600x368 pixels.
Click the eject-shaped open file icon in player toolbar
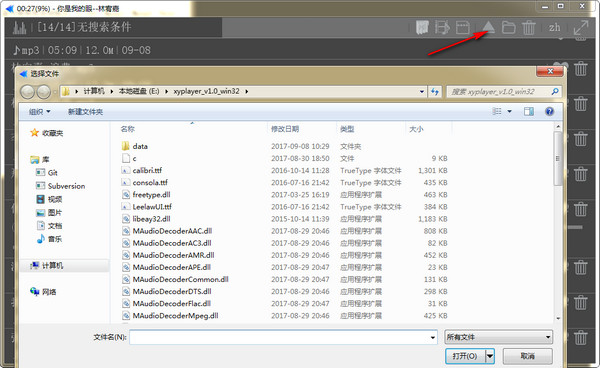(488, 28)
